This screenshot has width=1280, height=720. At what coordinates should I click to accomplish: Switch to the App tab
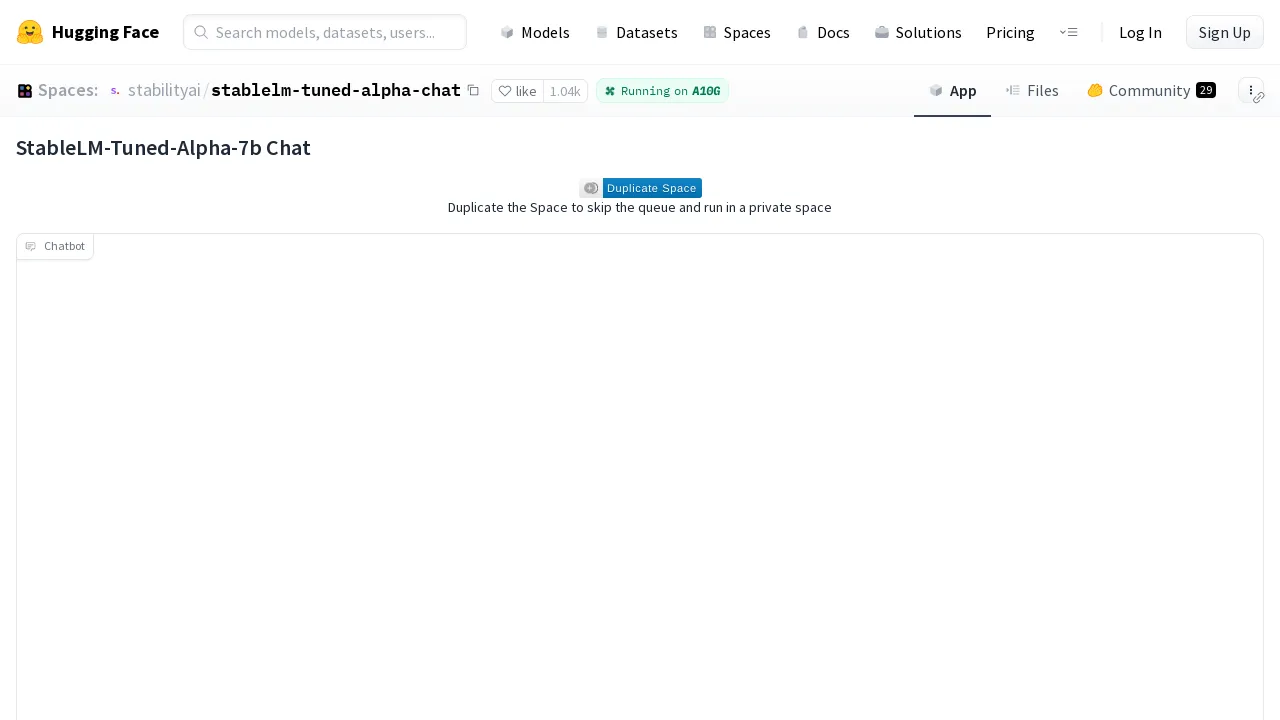[x=952, y=91]
